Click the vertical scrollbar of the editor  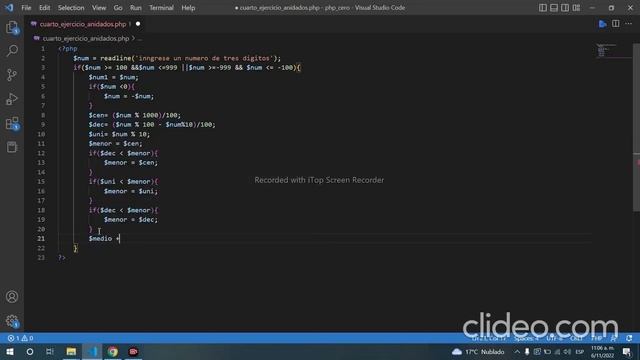tap(636, 127)
